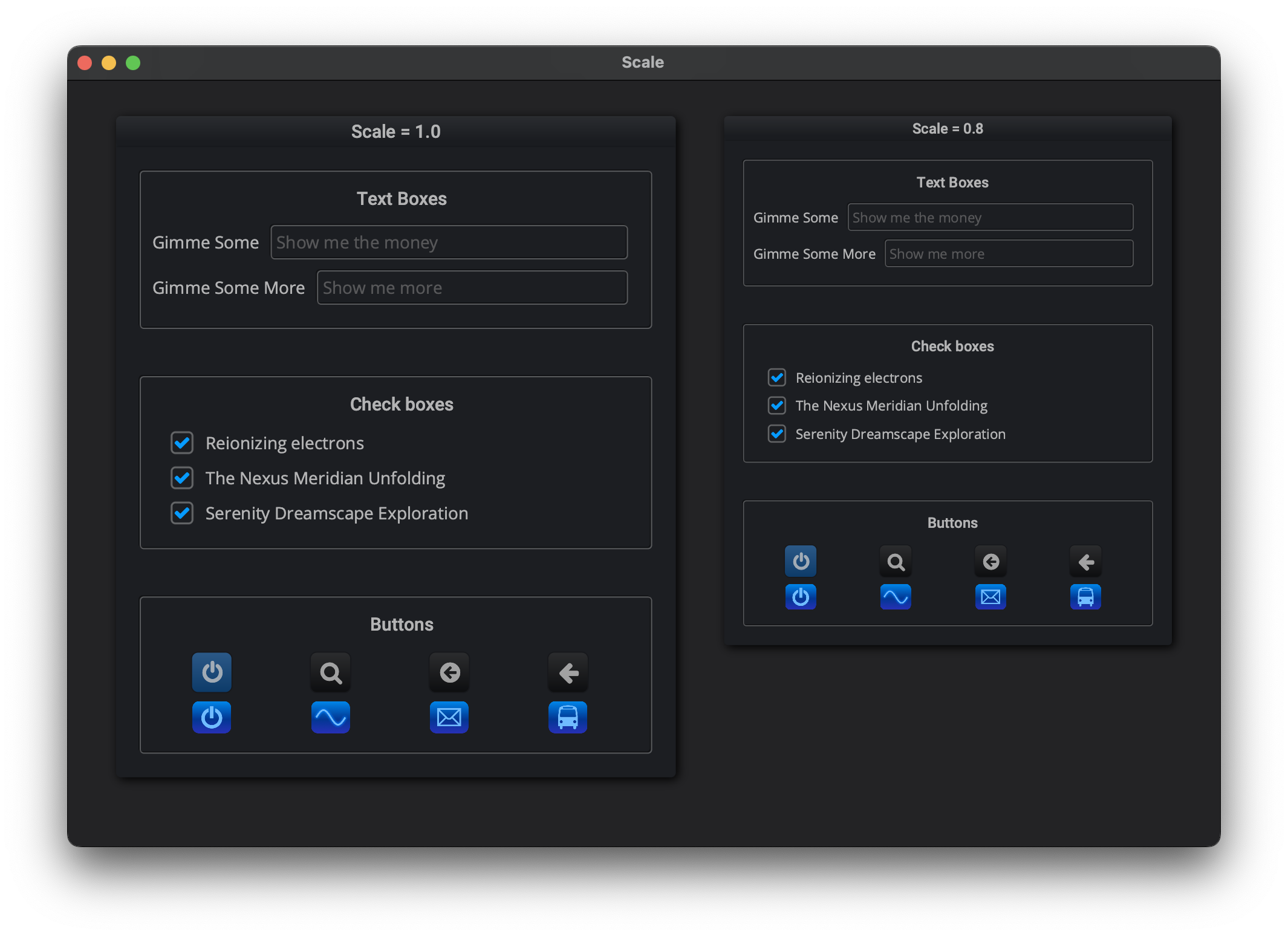Image resolution: width=1288 pixels, height=936 pixels.
Task: Click the envelope mail button in the Scale 0.8 panel
Action: tap(990, 597)
